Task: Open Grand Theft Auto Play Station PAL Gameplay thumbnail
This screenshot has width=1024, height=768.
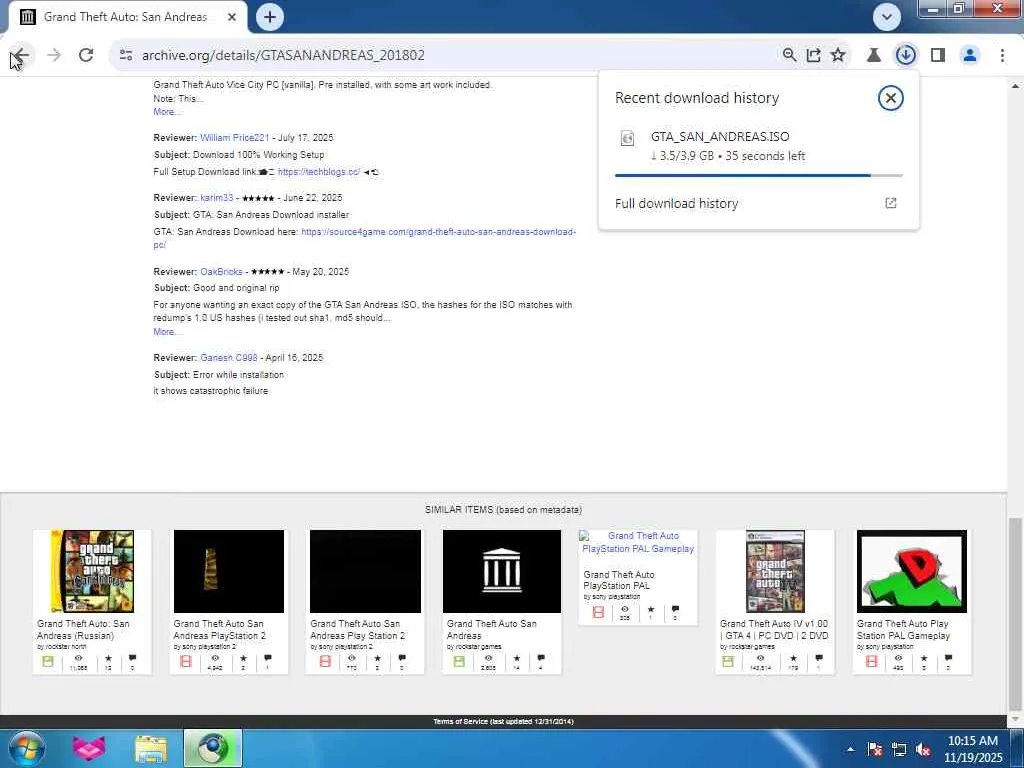Action: click(912, 571)
